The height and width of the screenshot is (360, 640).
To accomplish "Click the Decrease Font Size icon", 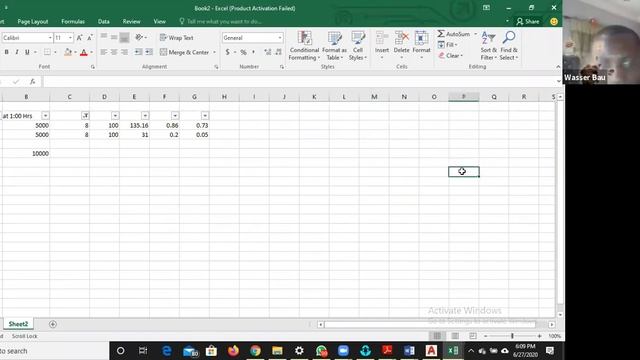I will [x=90, y=38].
